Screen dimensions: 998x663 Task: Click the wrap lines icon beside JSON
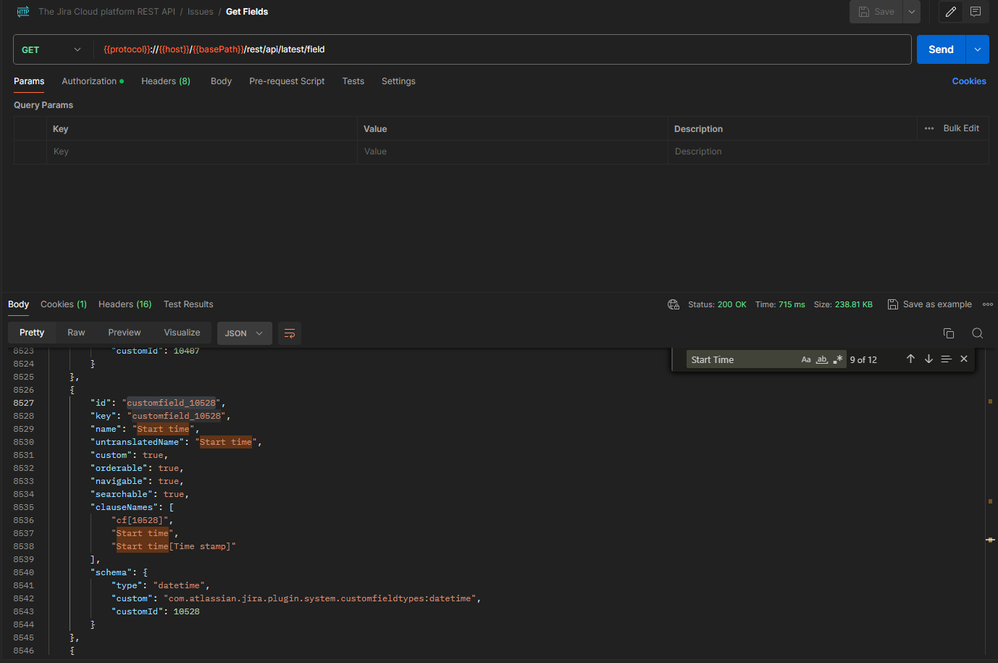[x=289, y=333]
